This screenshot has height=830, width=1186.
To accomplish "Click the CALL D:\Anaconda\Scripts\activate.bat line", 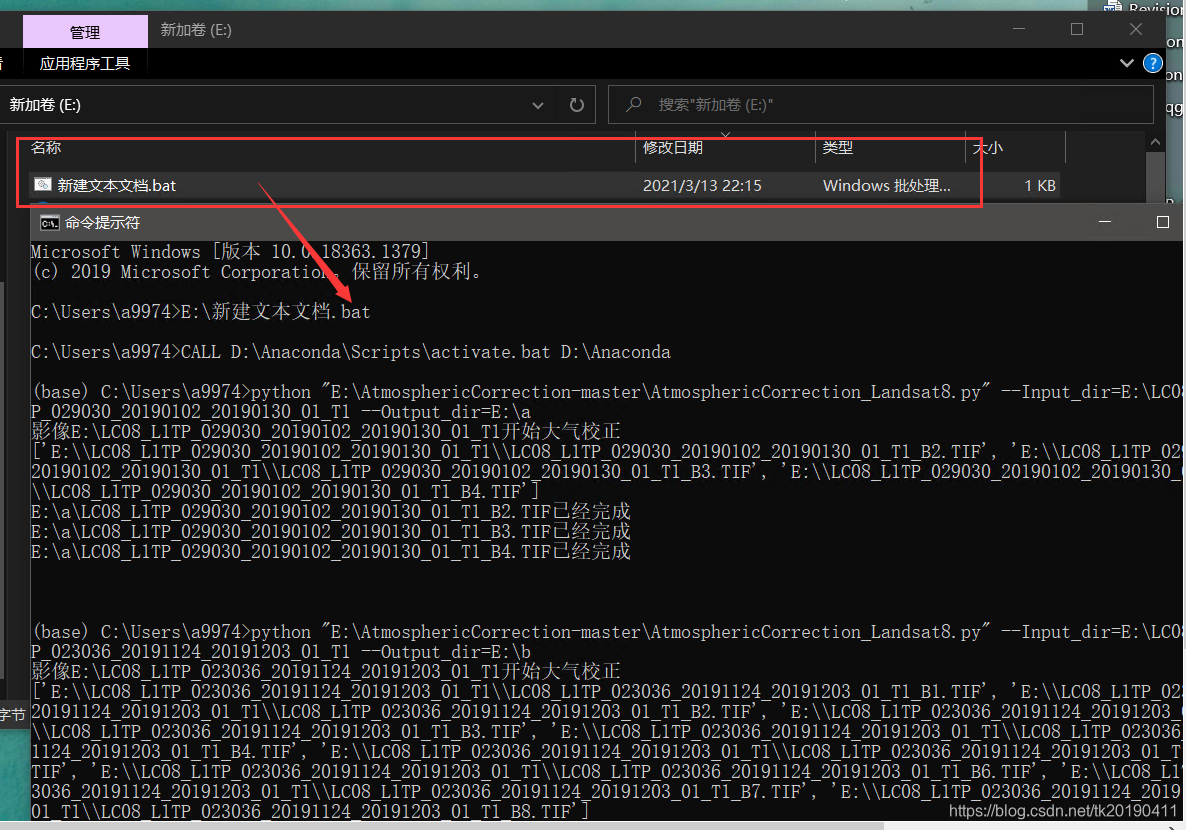I will coord(350,352).
